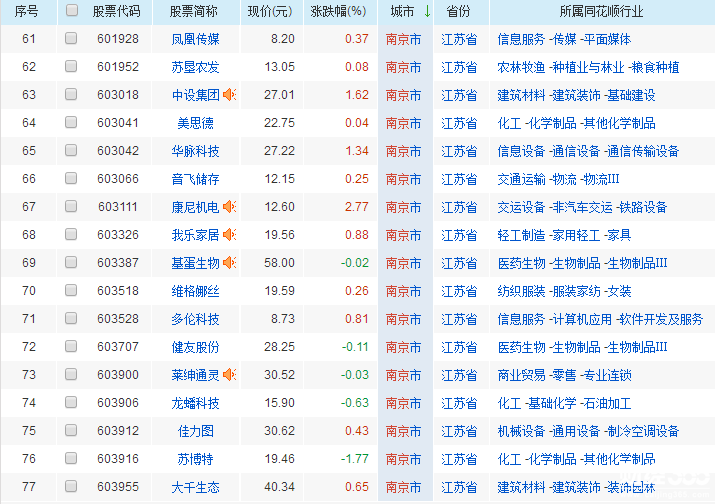Viewport: 715px width, 504px height.
Task: Click the green sort arrow in 城市 header
Action: tap(427, 11)
